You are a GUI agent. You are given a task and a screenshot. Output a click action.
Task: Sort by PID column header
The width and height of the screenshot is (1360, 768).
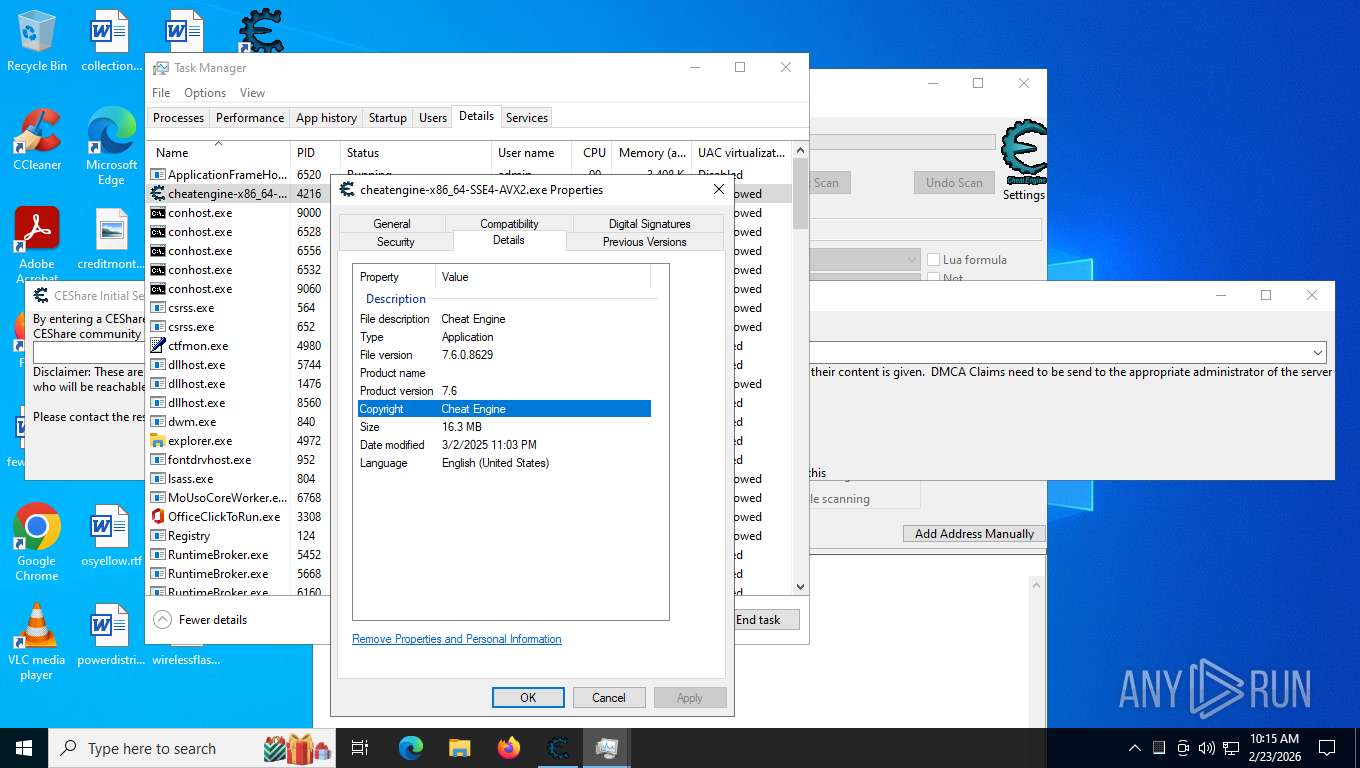click(x=314, y=153)
